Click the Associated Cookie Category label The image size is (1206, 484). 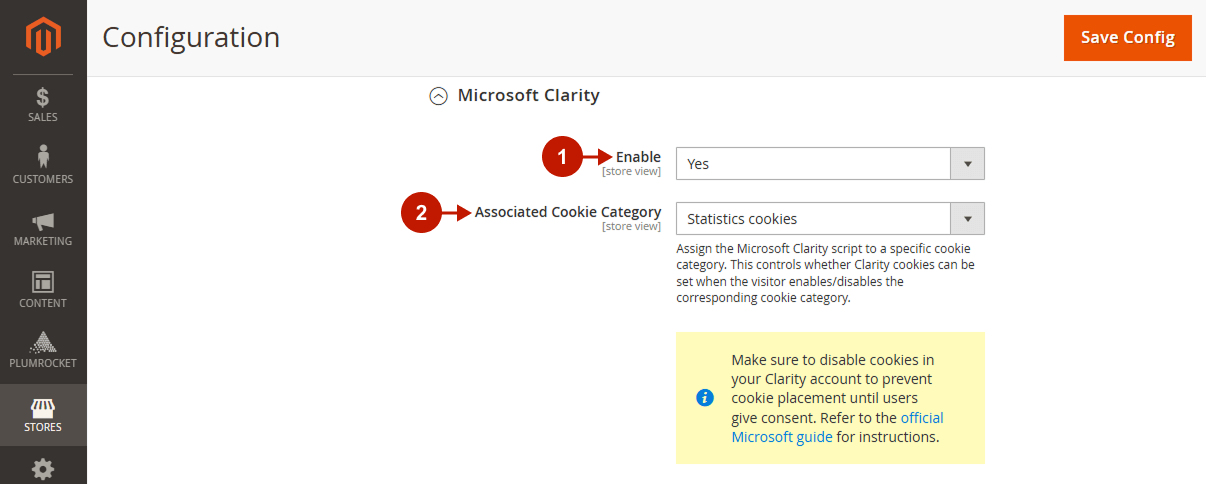pyautogui.click(x=567, y=212)
